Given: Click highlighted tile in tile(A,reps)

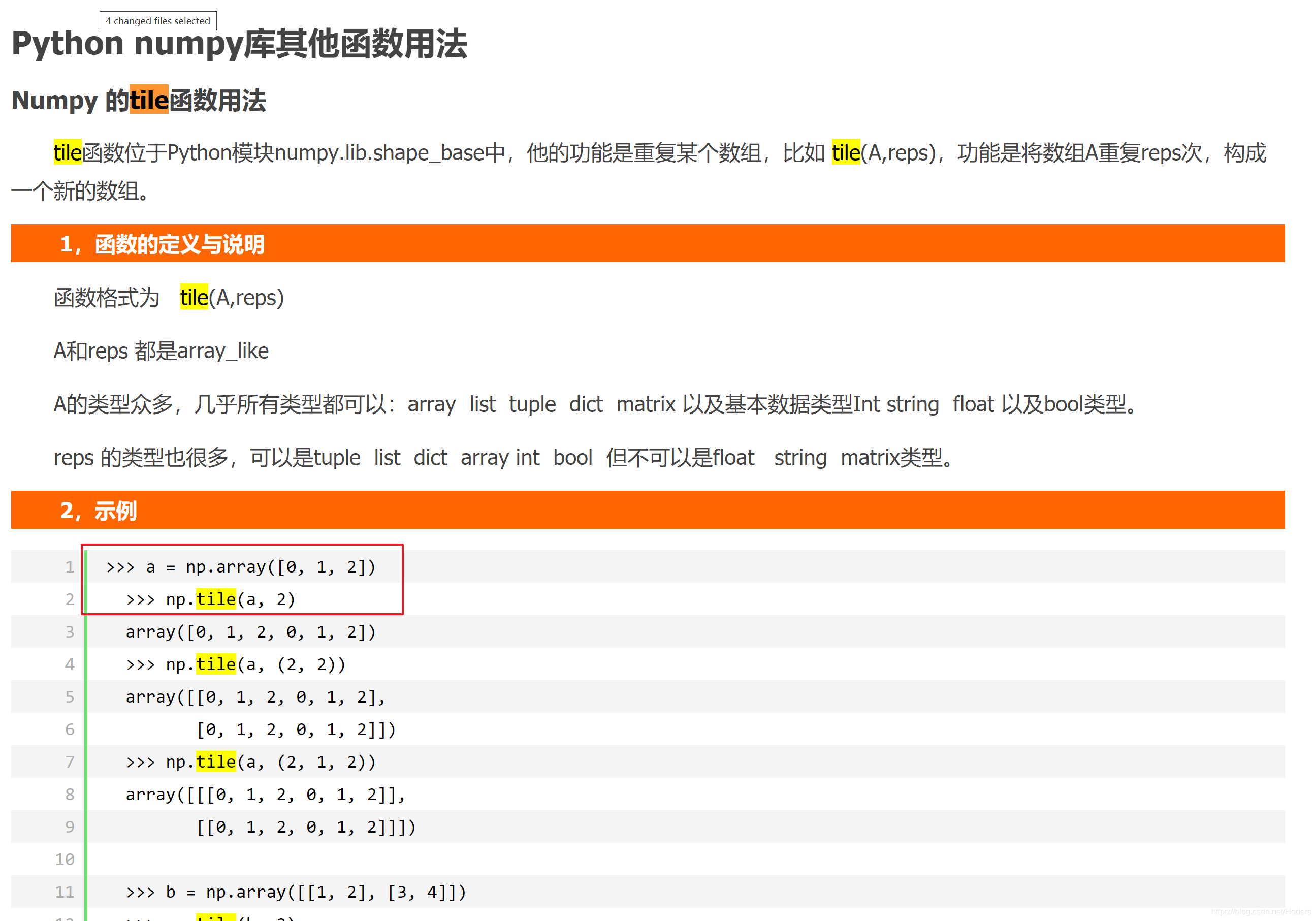Looking at the screenshot, I should click(x=846, y=152).
